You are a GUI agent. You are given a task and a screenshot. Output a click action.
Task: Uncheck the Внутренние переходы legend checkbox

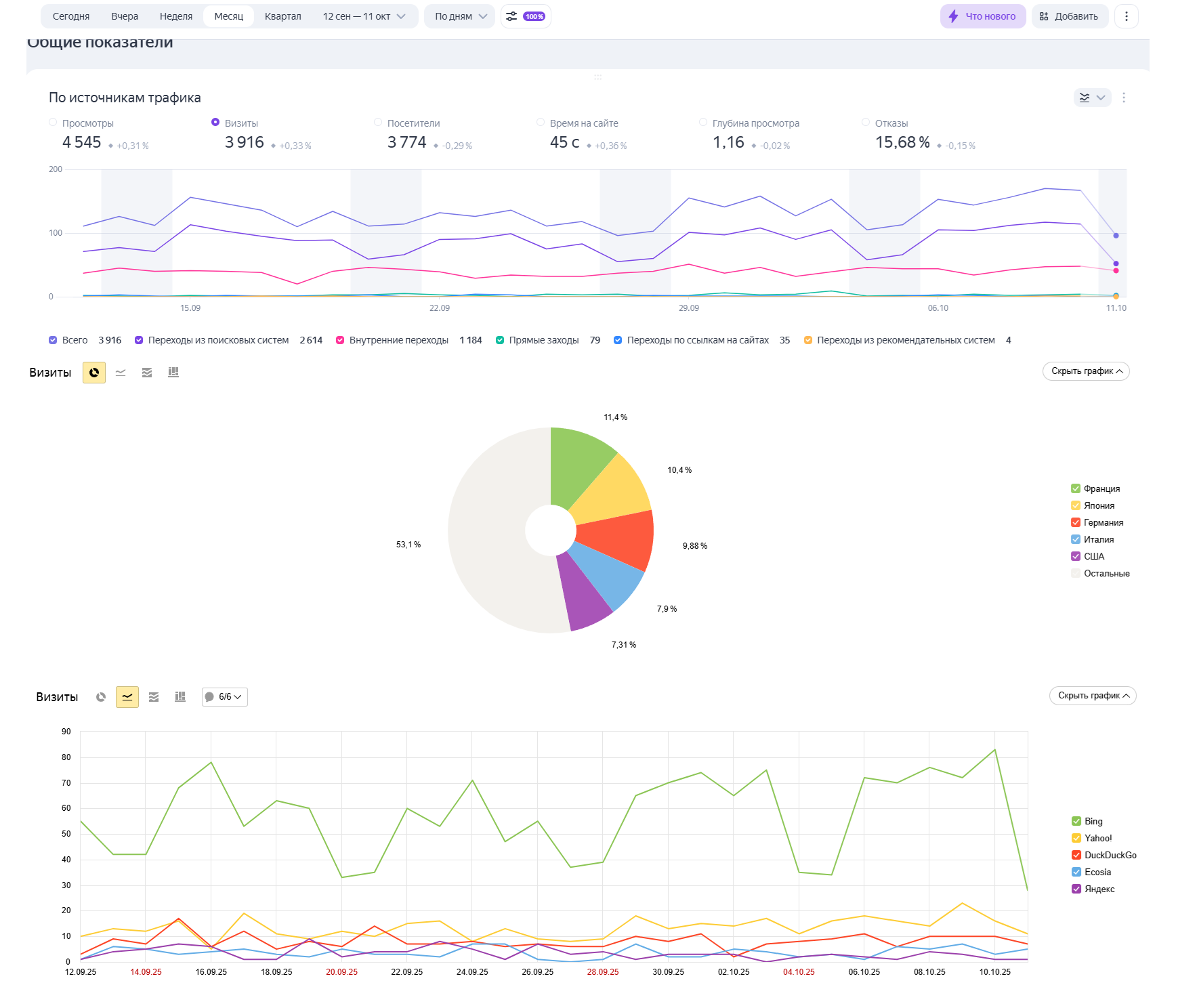340,340
